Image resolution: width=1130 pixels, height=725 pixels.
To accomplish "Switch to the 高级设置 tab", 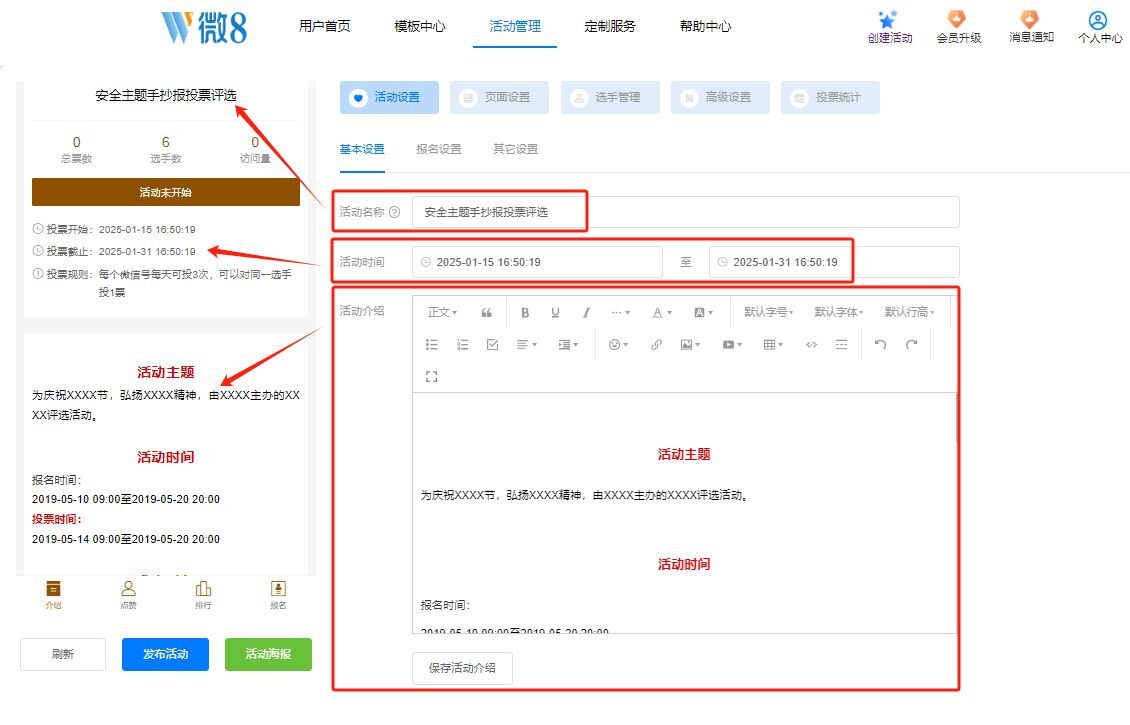I will click(x=721, y=97).
